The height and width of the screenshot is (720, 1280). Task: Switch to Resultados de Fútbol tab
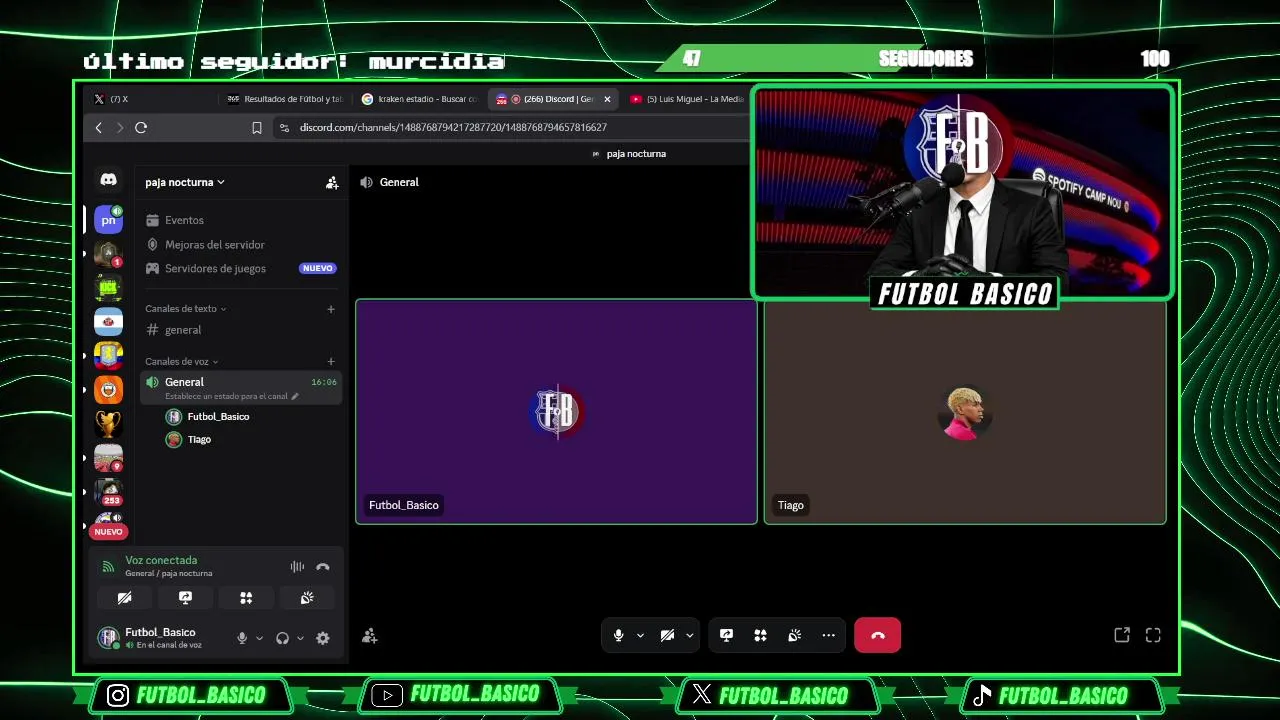(x=285, y=99)
